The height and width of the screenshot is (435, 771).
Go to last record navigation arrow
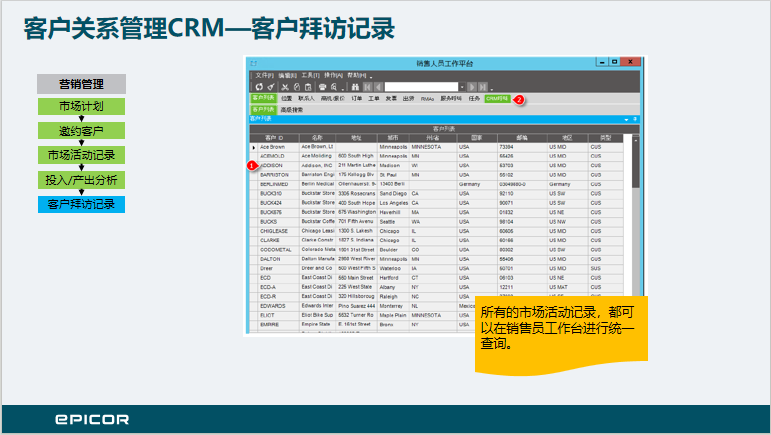483,87
